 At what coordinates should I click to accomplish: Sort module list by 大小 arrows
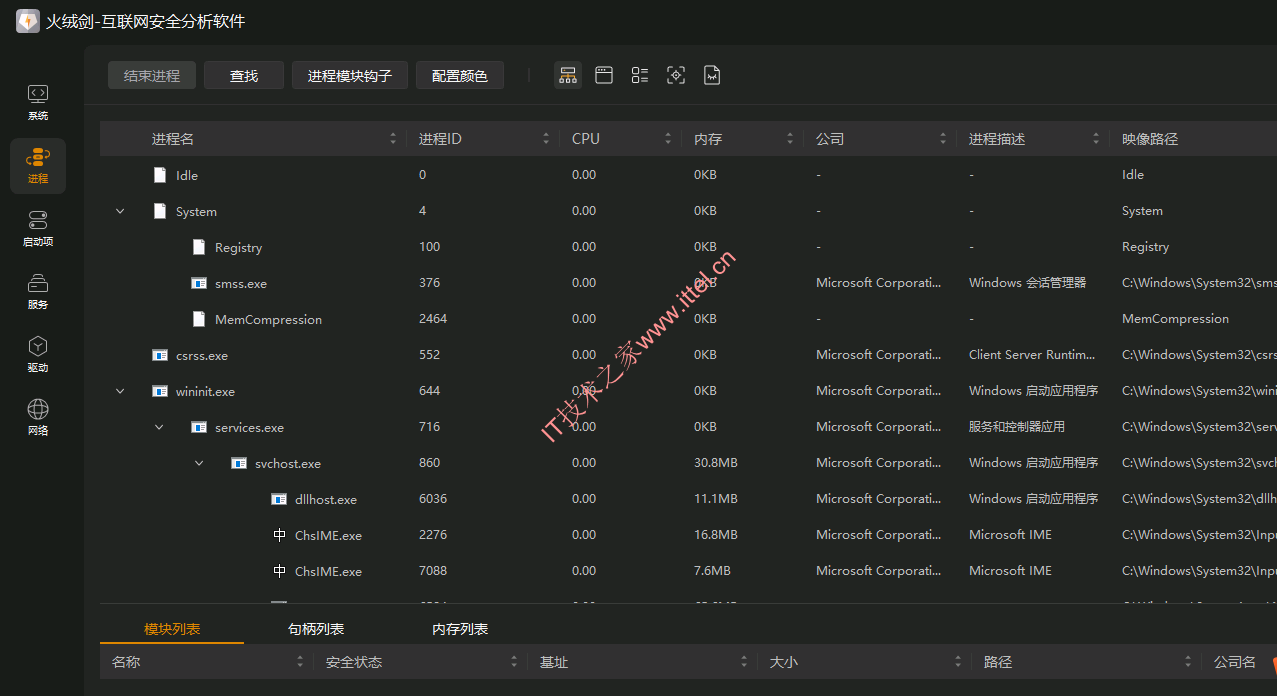(x=958, y=662)
